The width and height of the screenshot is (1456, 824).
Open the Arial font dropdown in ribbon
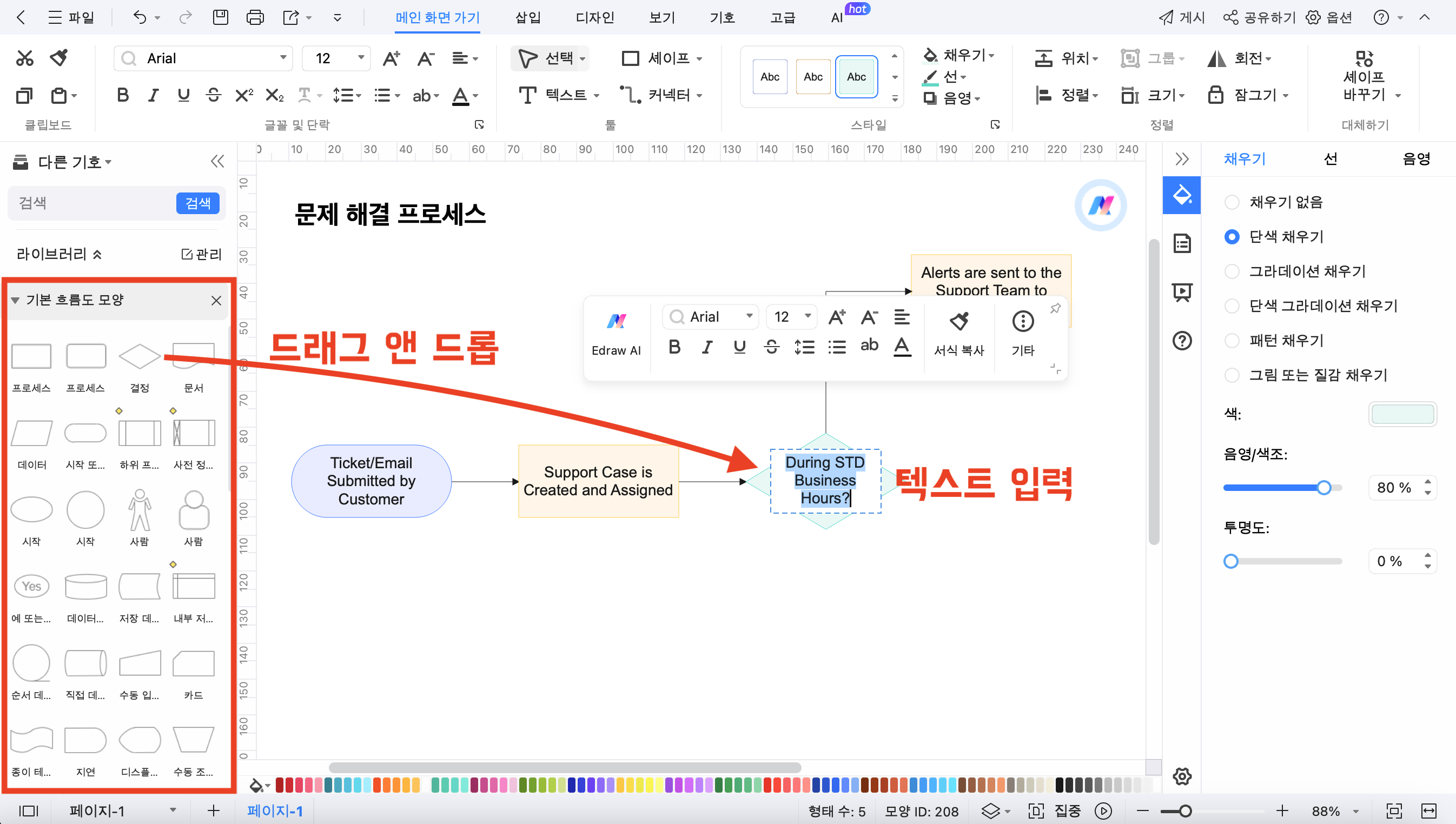(x=282, y=58)
